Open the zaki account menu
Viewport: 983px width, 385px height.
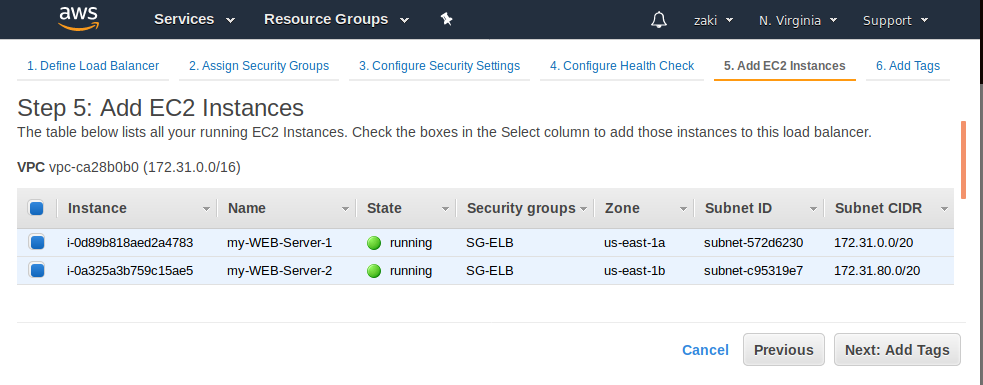tap(713, 20)
